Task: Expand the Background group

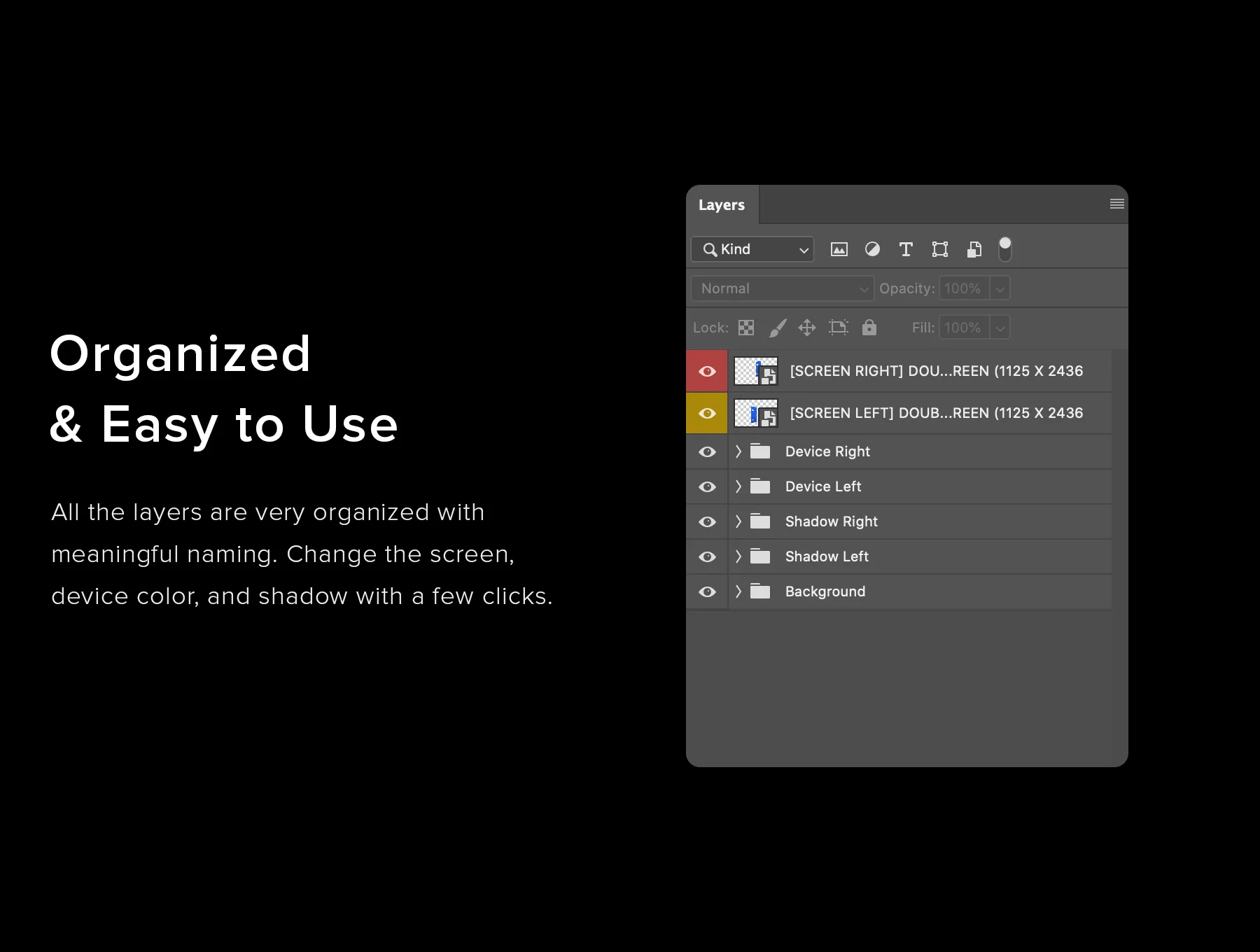Action: (738, 591)
